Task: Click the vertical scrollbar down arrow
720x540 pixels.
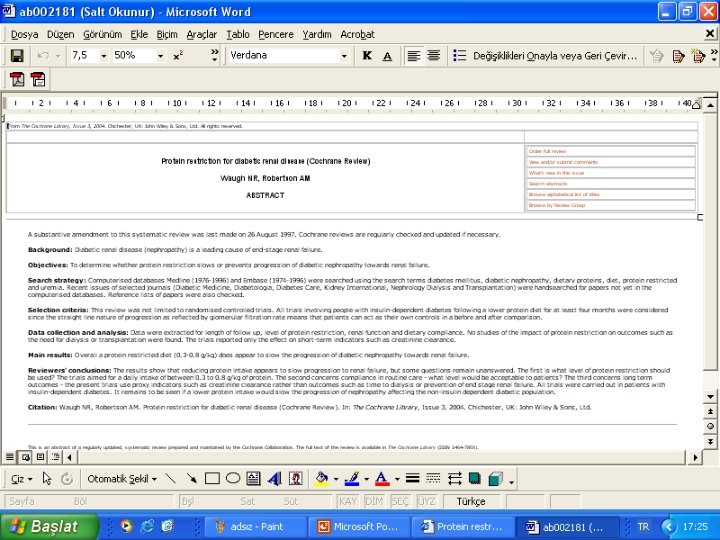Action: point(710,397)
